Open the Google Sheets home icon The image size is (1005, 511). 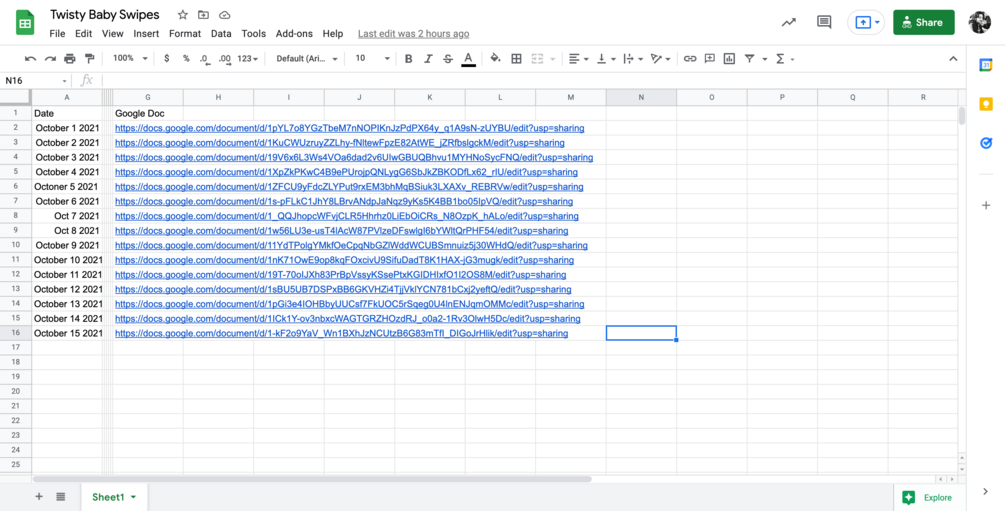tap(25, 23)
